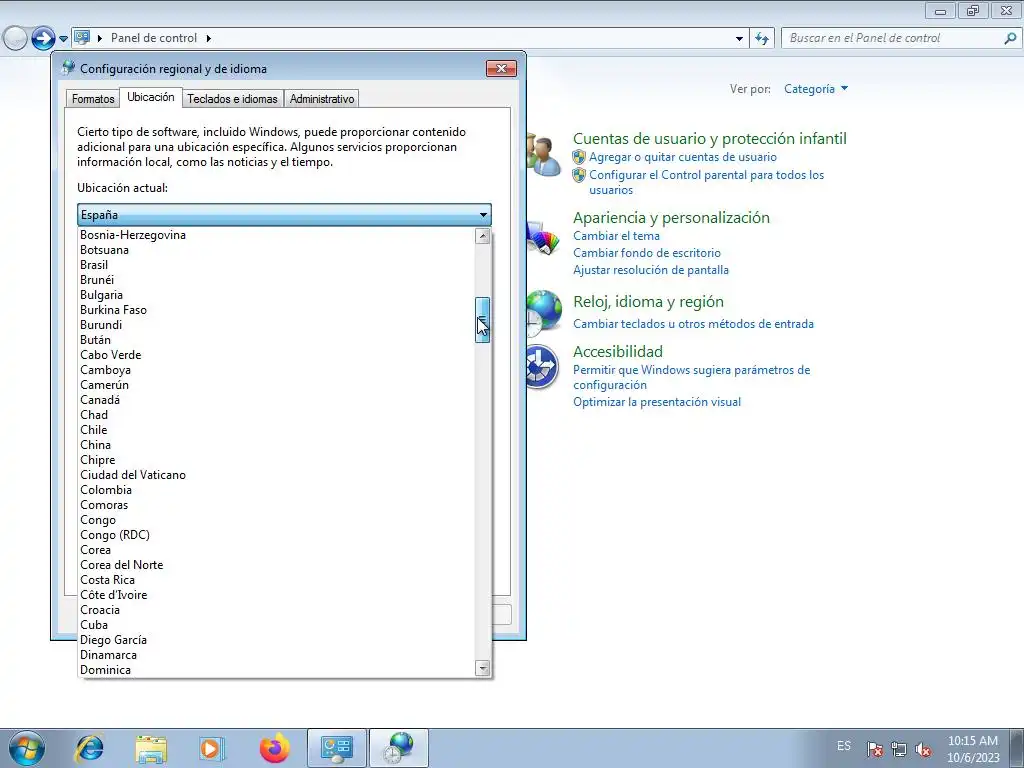Viewport: 1024px width, 768px height.
Task: Click the country list scrollbar thumb
Action: (483, 320)
